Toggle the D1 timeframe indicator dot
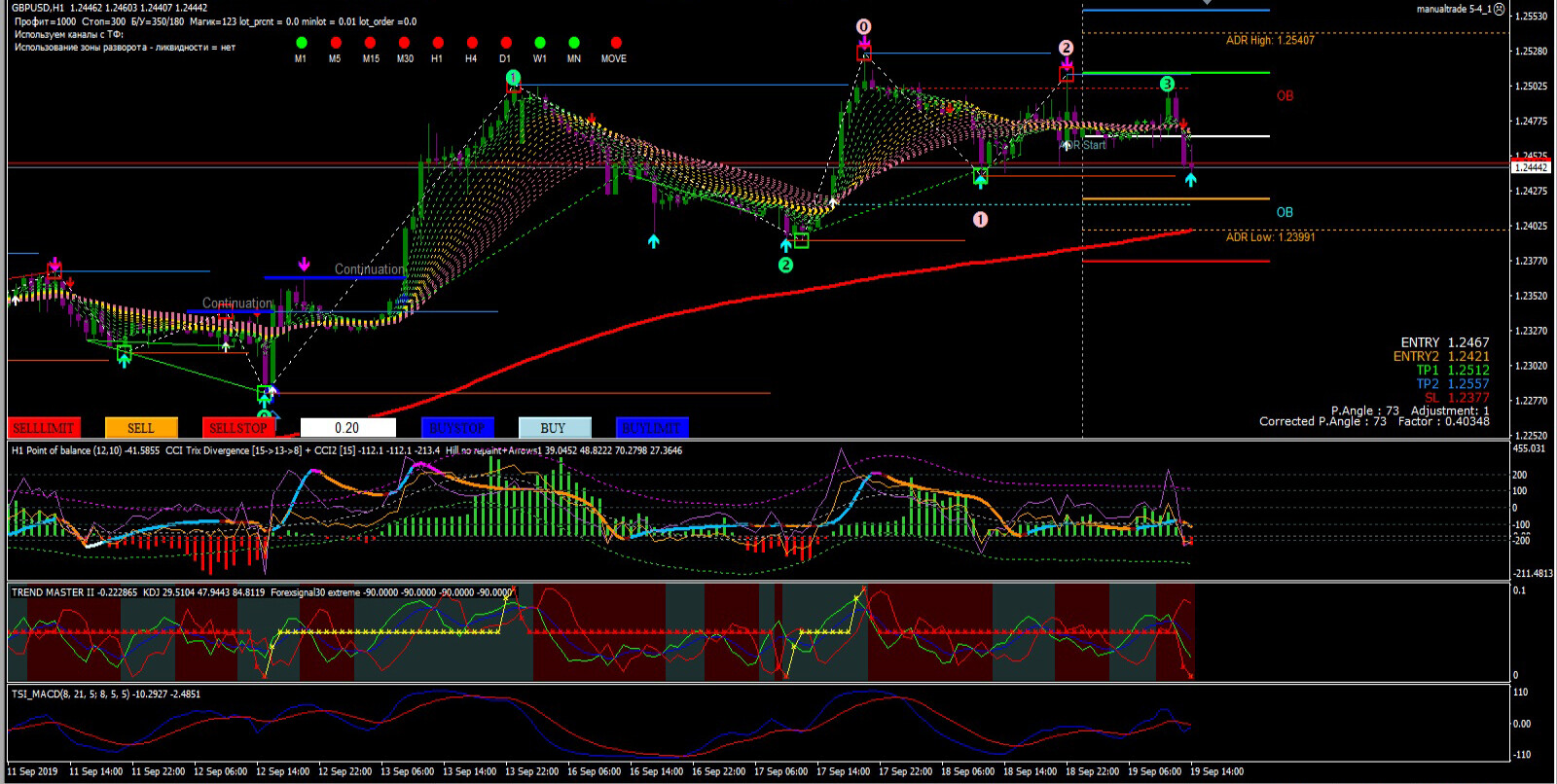The height and width of the screenshot is (784, 1557). point(506,42)
